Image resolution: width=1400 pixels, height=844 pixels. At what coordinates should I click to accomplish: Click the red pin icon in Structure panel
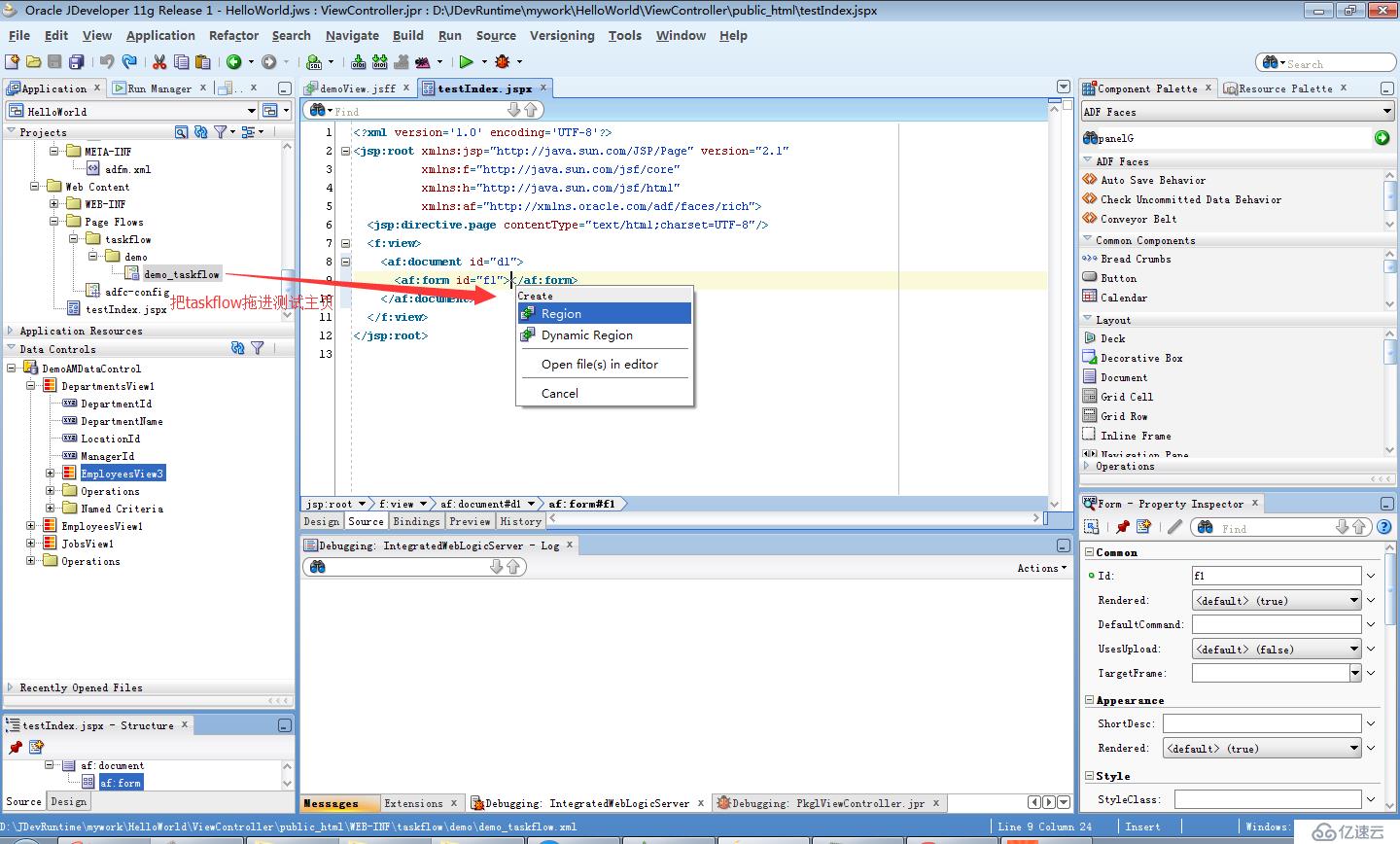click(15, 747)
